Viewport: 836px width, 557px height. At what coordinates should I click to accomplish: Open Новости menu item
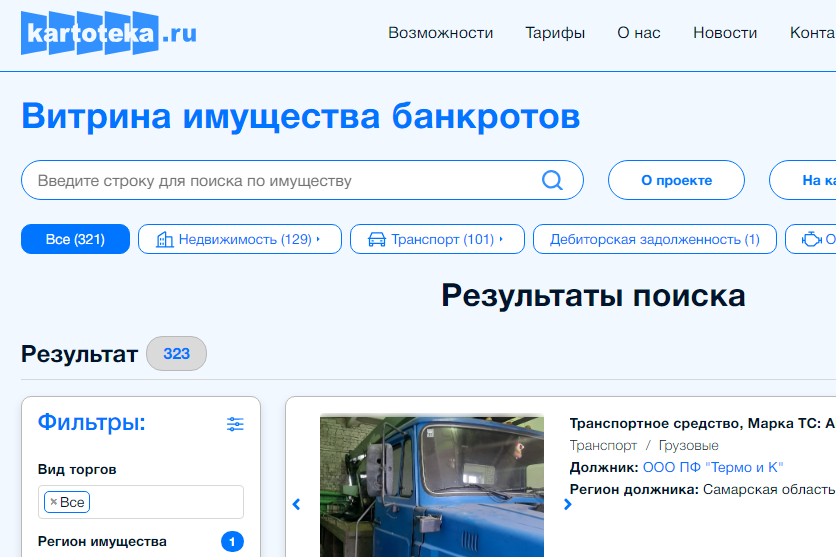[725, 33]
